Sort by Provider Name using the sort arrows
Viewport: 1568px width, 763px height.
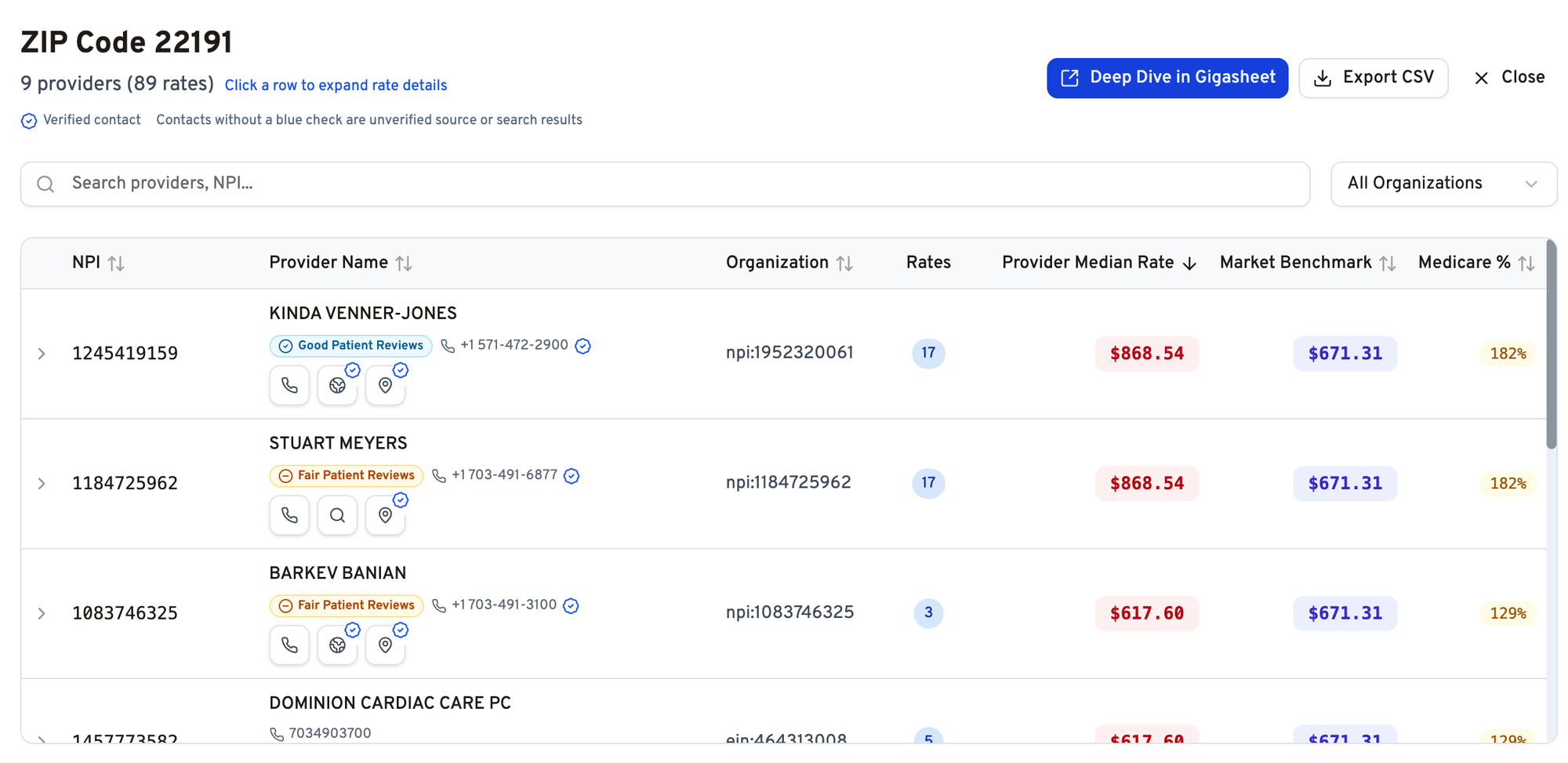[404, 263]
